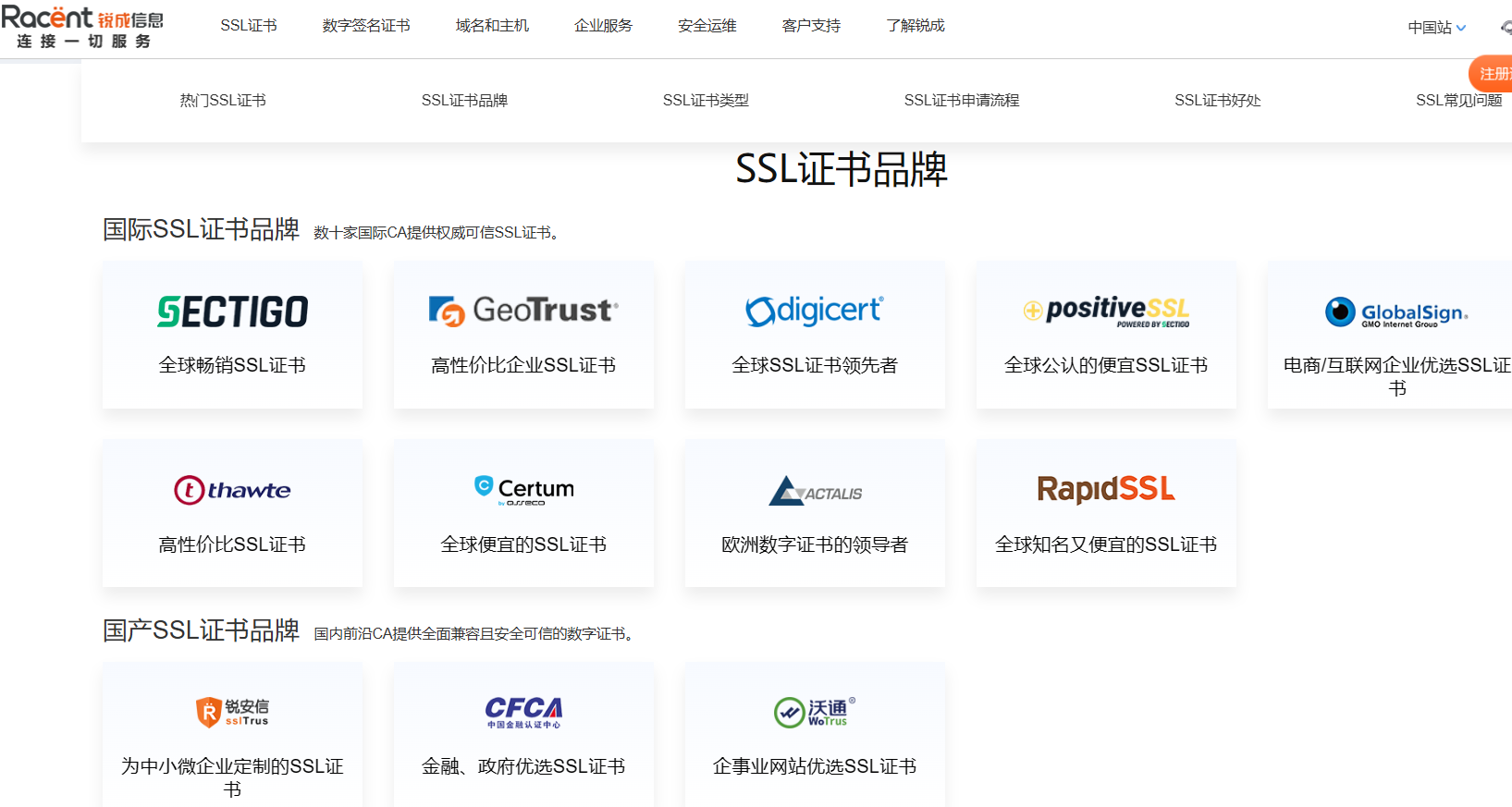Click 全球SSL证书领先者 card text
Screen dimensions: 1512x807
[815, 365]
